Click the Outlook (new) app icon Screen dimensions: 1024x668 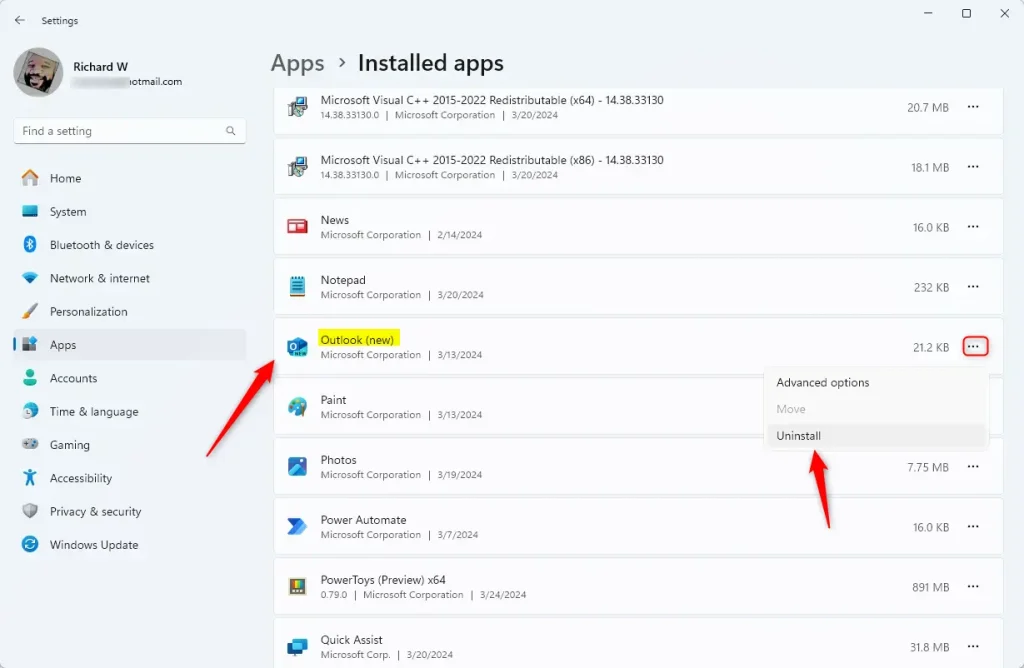(297, 347)
